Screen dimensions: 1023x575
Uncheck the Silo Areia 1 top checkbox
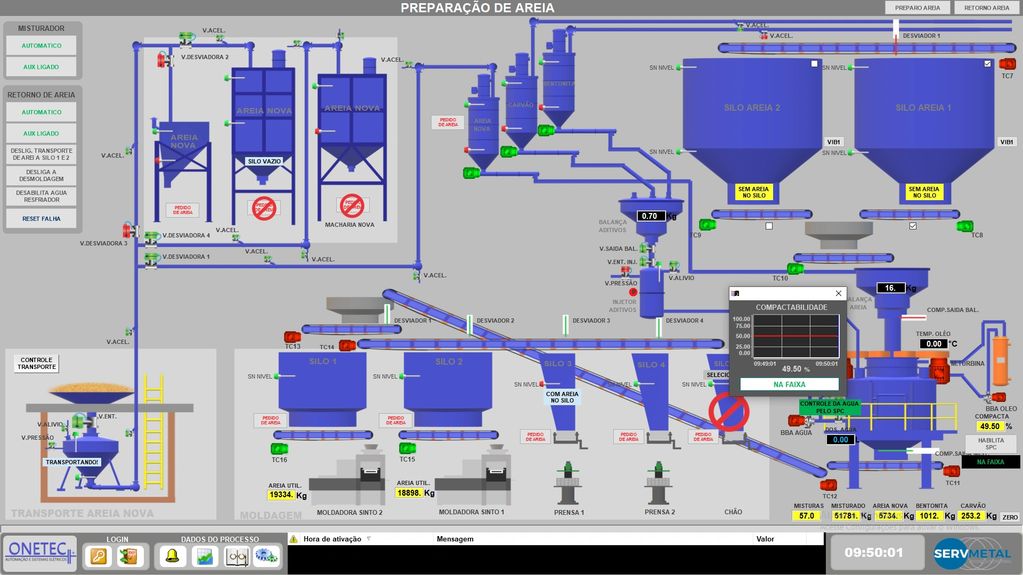pos(988,64)
